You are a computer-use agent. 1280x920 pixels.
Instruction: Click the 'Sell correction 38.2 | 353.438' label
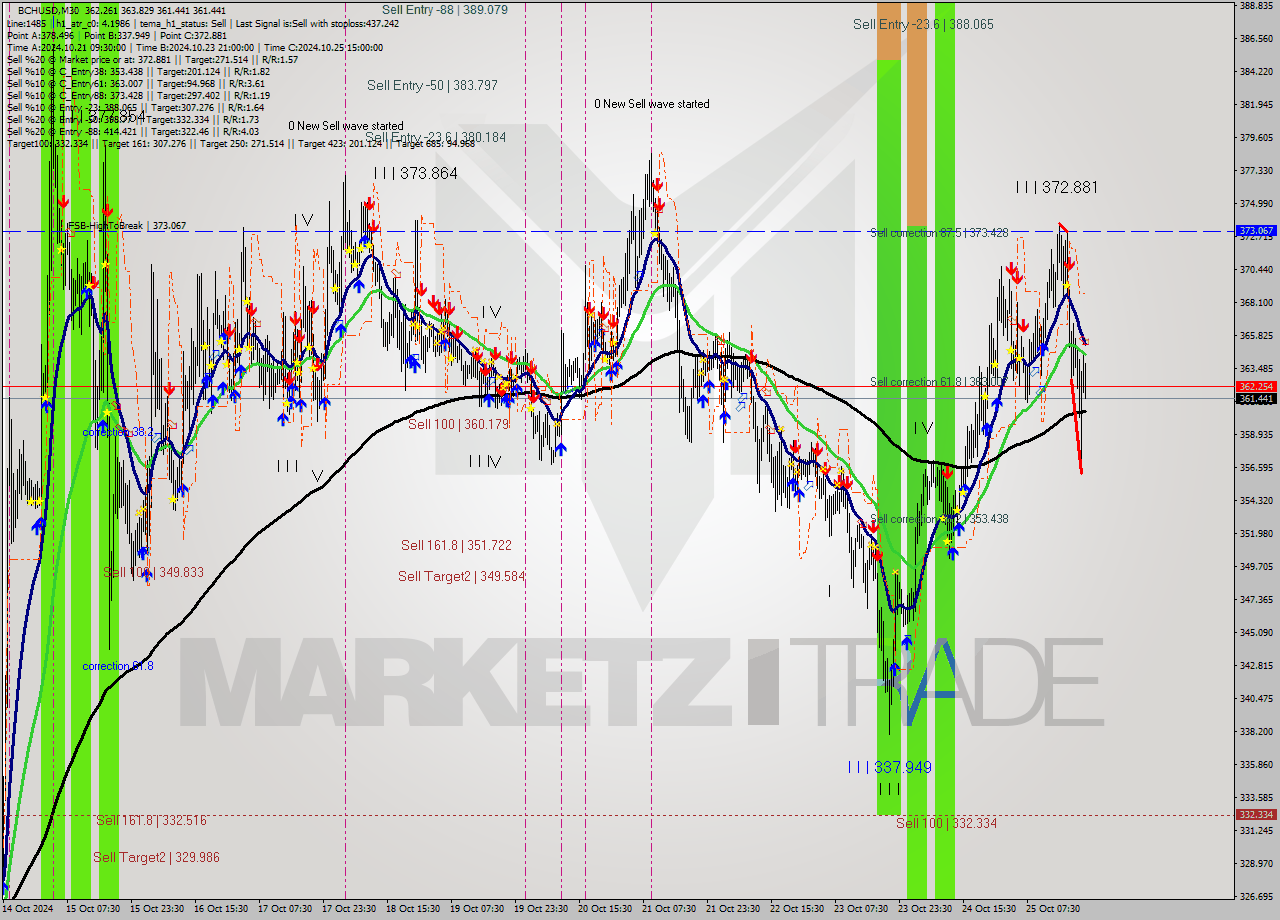(x=939, y=519)
